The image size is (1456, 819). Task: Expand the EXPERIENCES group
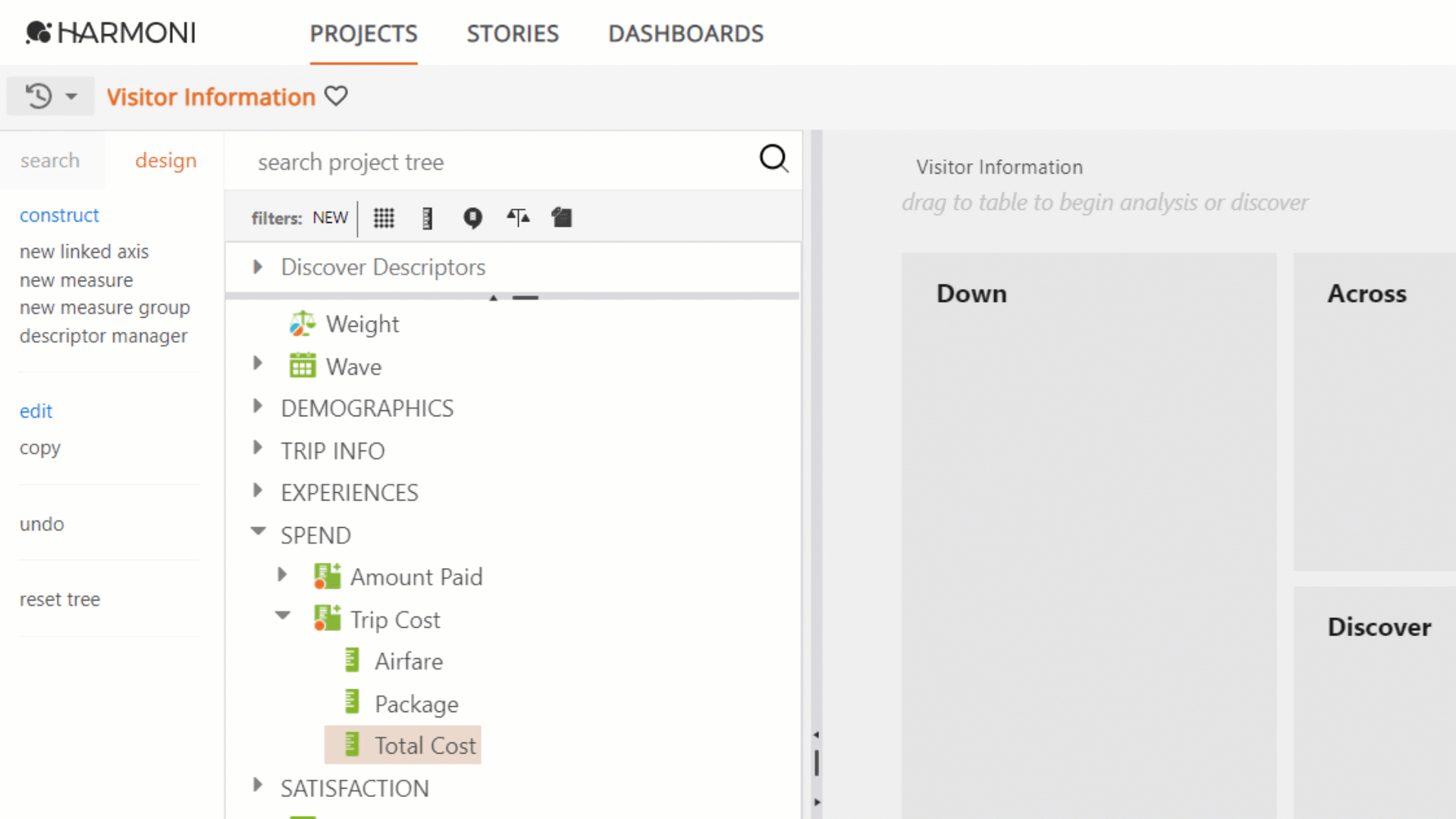[258, 490]
